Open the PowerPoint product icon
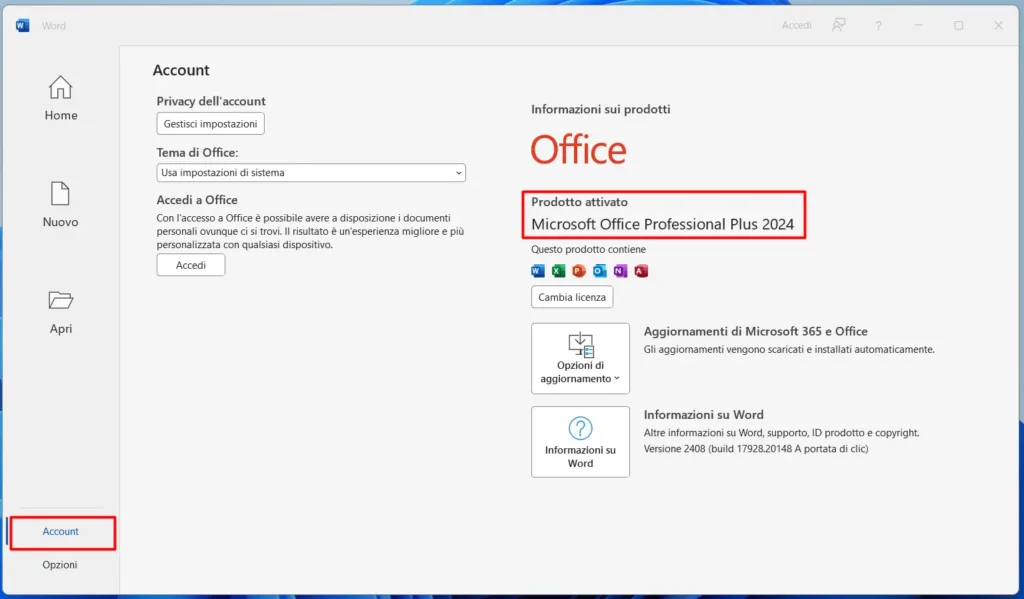Image resolution: width=1024 pixels, height=599 pixels. [x=579, y=270]
